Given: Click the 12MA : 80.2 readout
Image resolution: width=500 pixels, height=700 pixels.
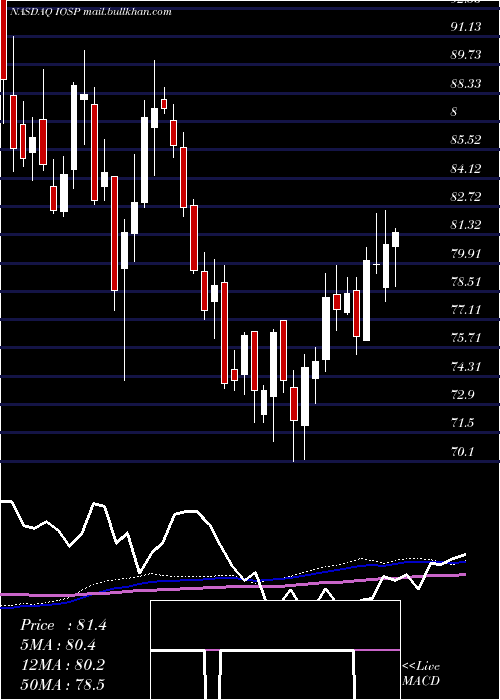Looking at the screenshot, I should tap(62, 665).
